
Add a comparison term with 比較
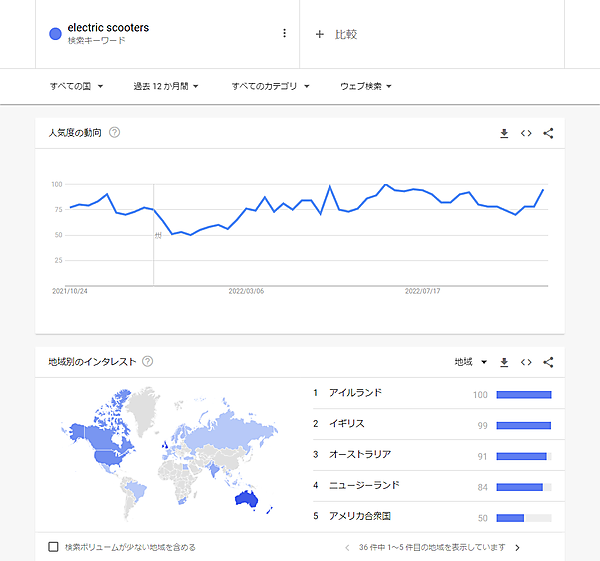coord(336,34)
